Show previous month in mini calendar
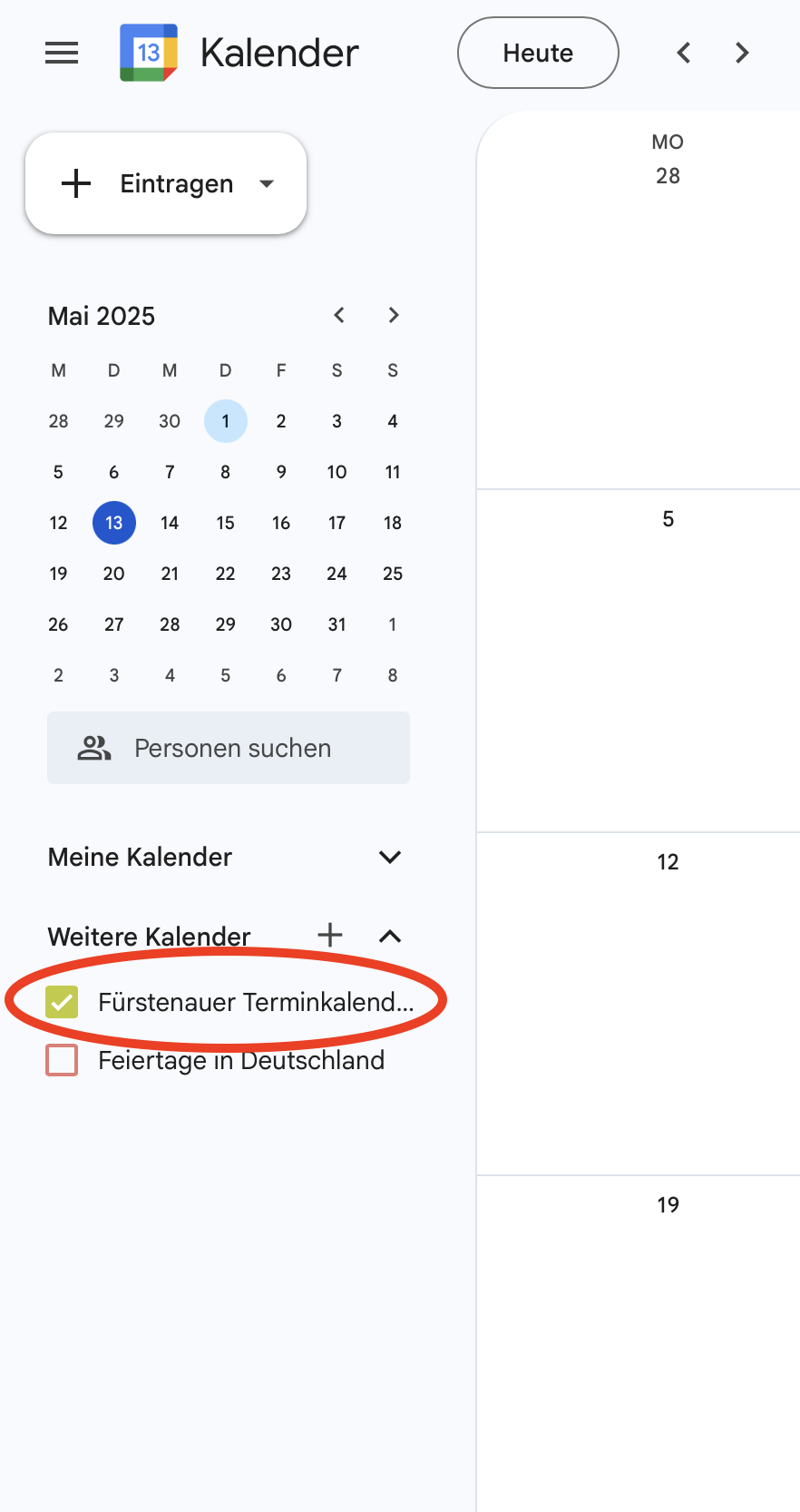 (339, 315)
